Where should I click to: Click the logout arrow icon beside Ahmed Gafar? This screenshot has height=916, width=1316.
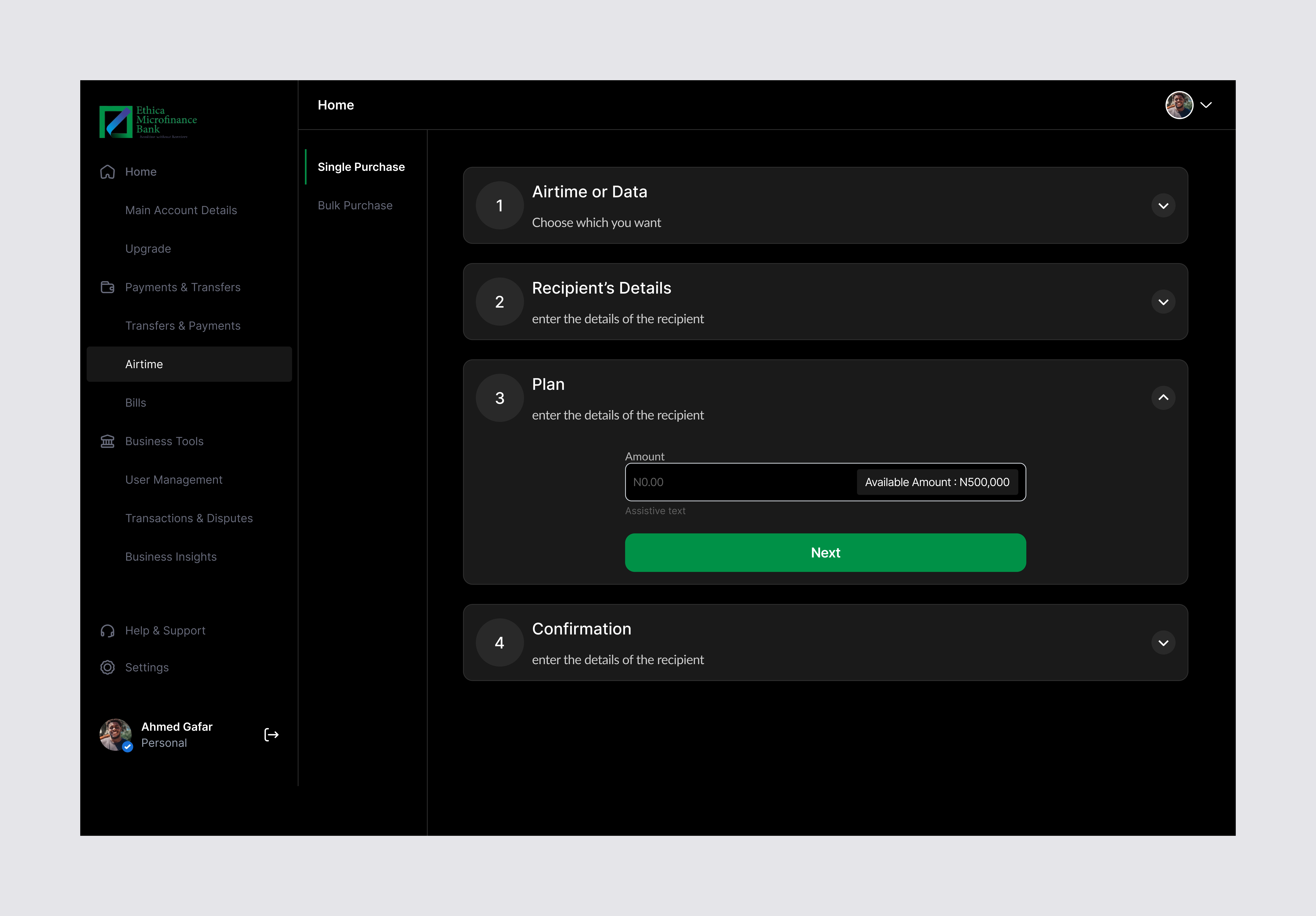pos(271,735)
